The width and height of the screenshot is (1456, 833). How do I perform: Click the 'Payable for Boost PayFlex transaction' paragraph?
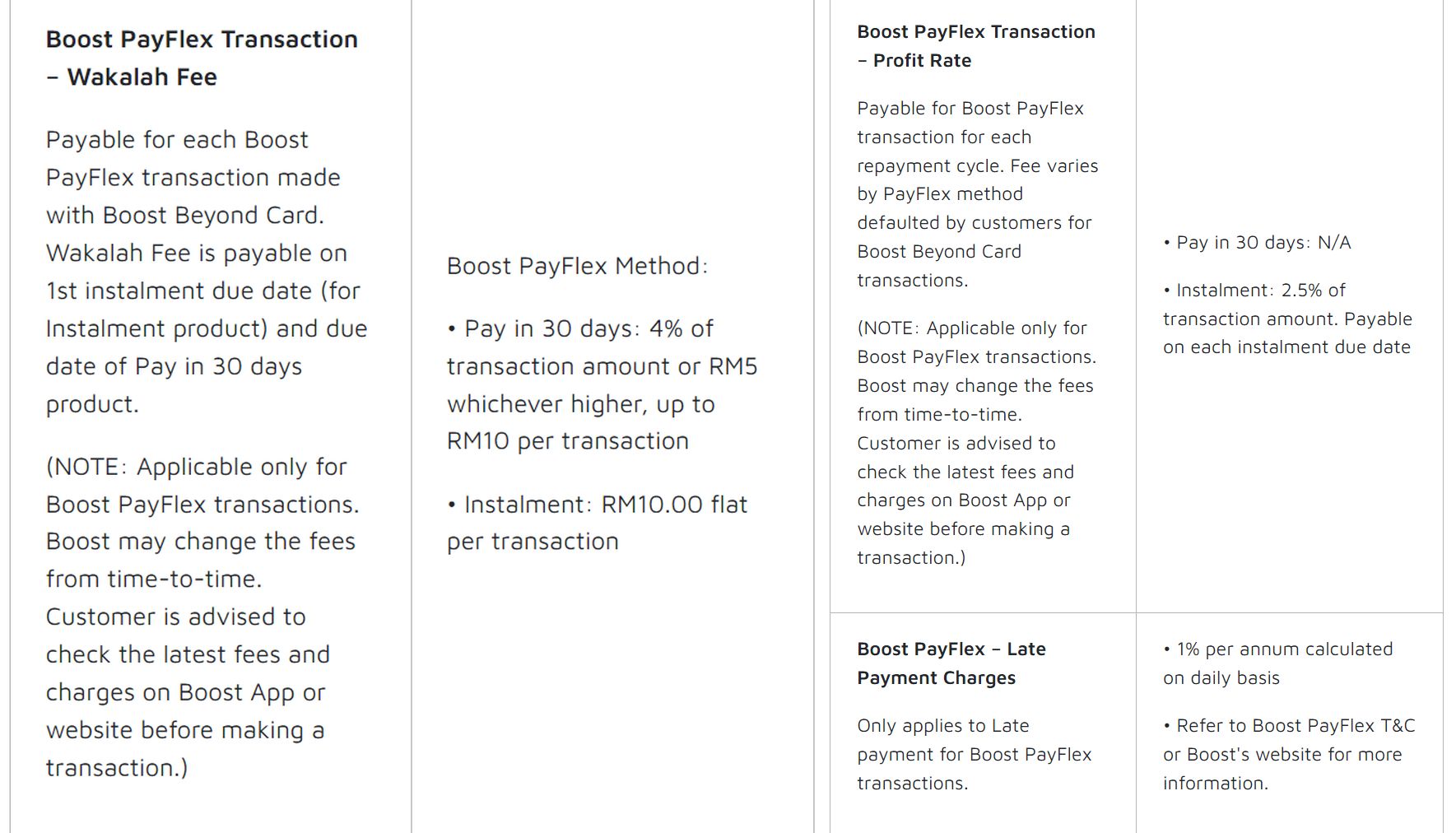(x=977, y=194)
